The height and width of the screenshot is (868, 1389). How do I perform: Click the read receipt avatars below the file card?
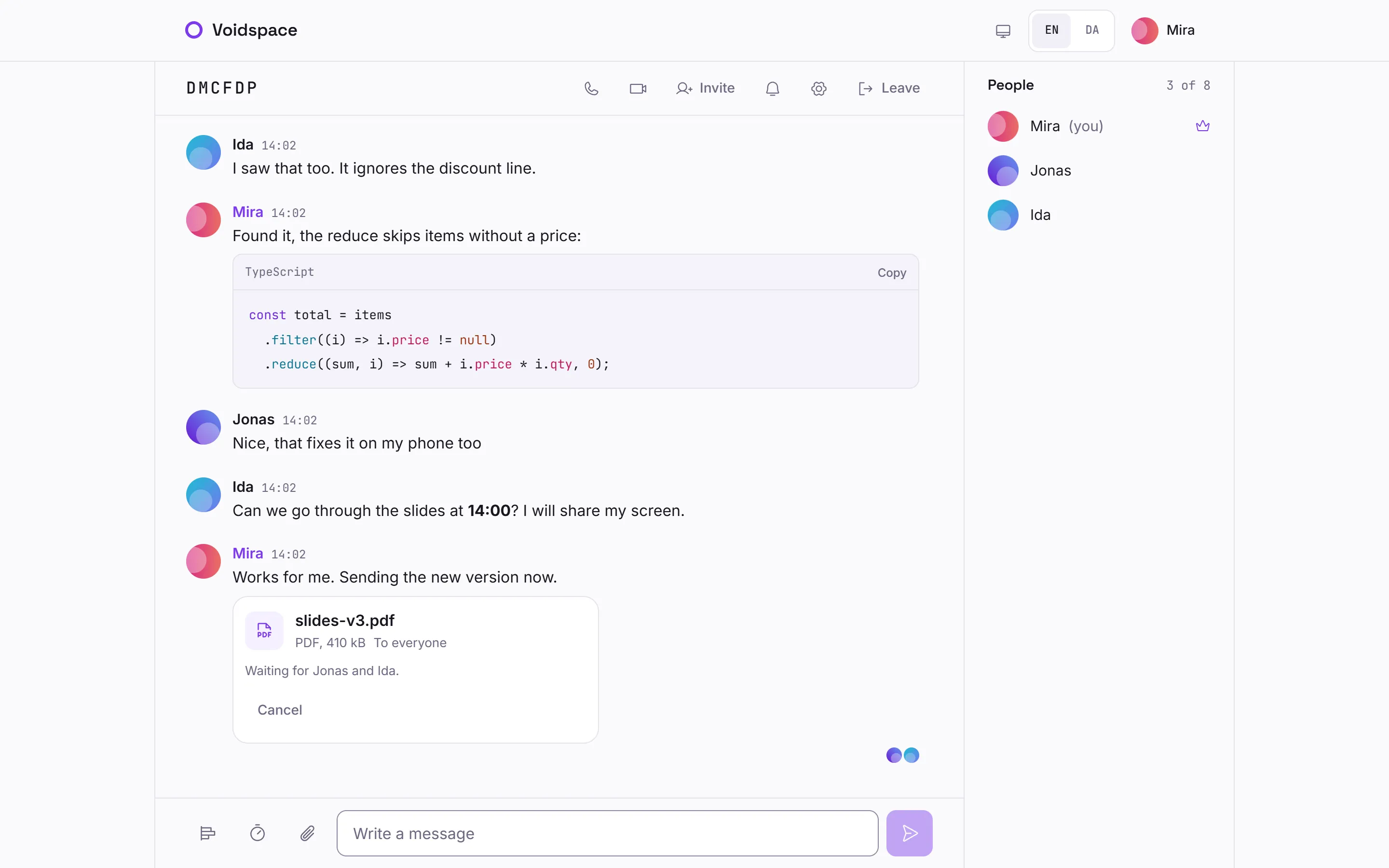point(902,755)
